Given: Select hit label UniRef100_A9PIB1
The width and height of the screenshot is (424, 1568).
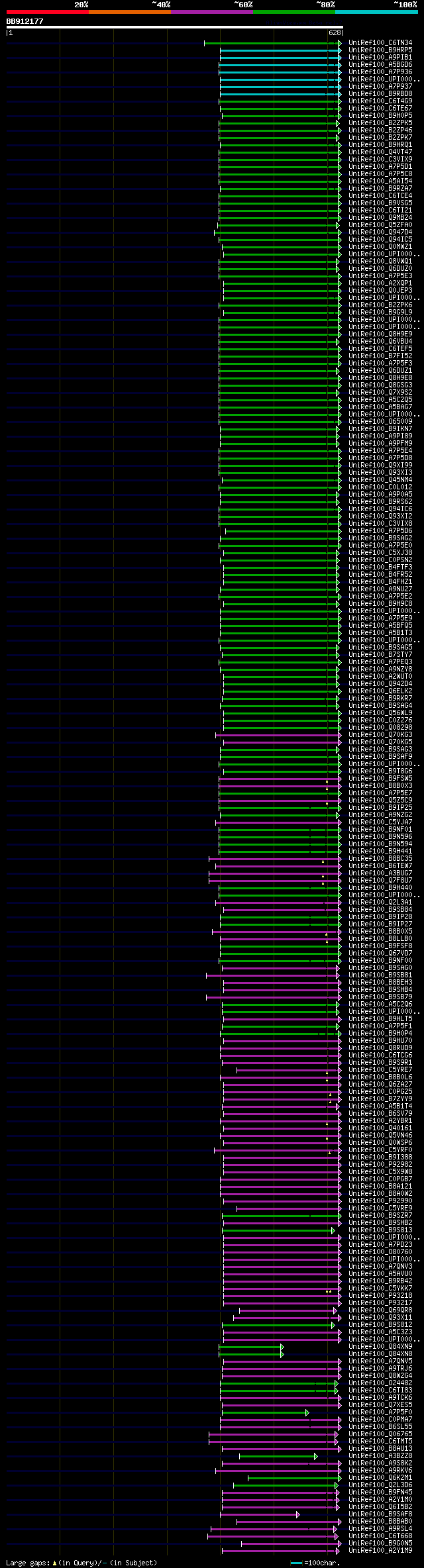Looking at the screenshot, I should point(380,58).
